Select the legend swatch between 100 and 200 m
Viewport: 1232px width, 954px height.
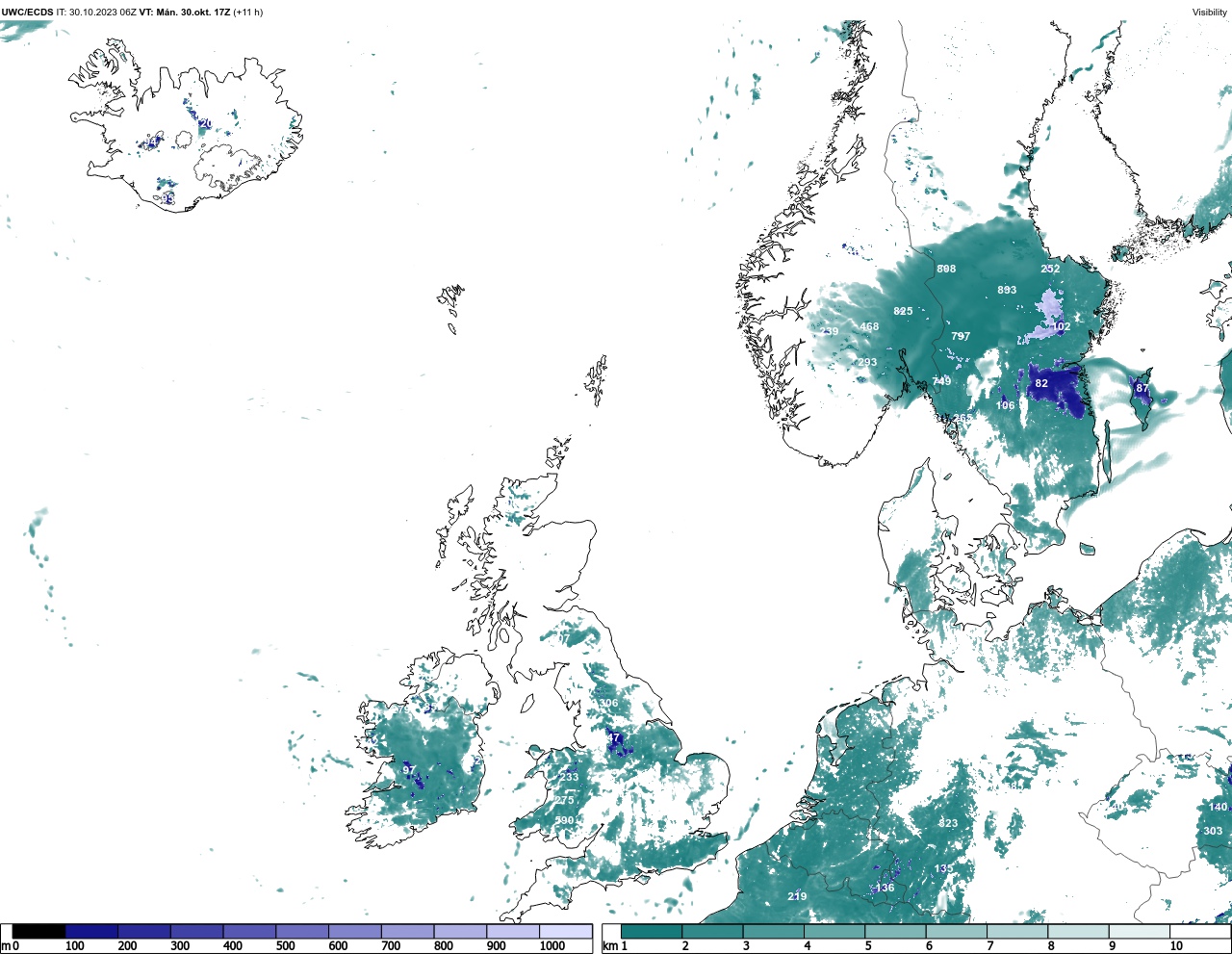point(92,932)
